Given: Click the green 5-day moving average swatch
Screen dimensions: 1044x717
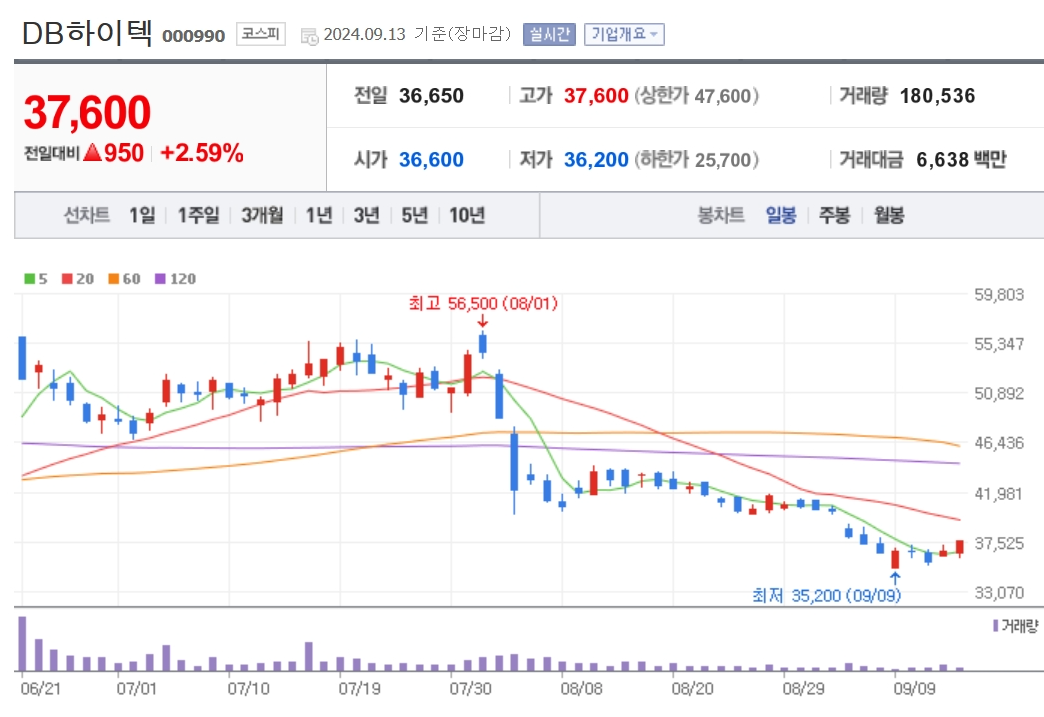Looking at the screenshot, I should [x=29, y=279].
